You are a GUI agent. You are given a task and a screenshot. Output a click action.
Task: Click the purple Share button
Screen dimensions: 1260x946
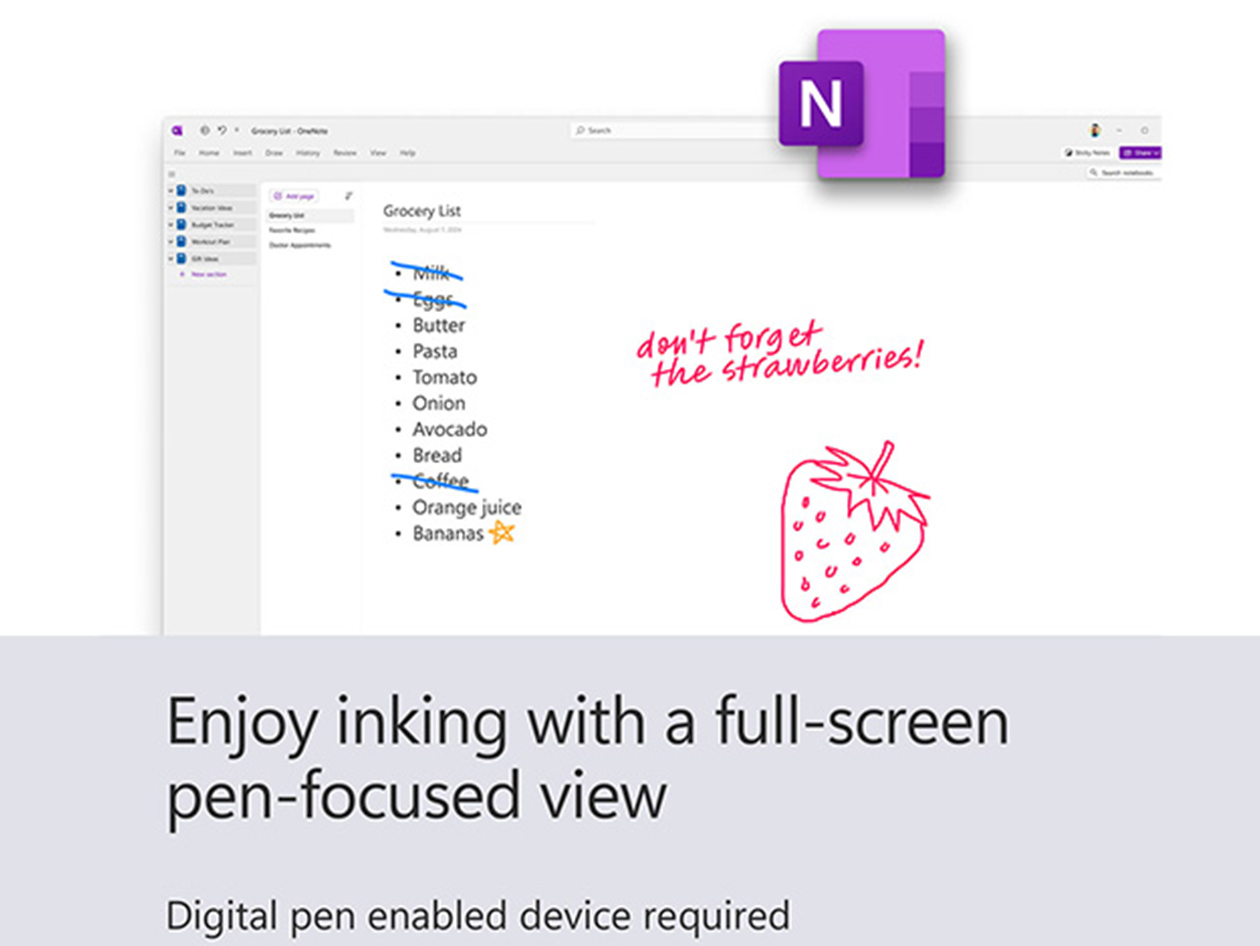click(1140, 153)
